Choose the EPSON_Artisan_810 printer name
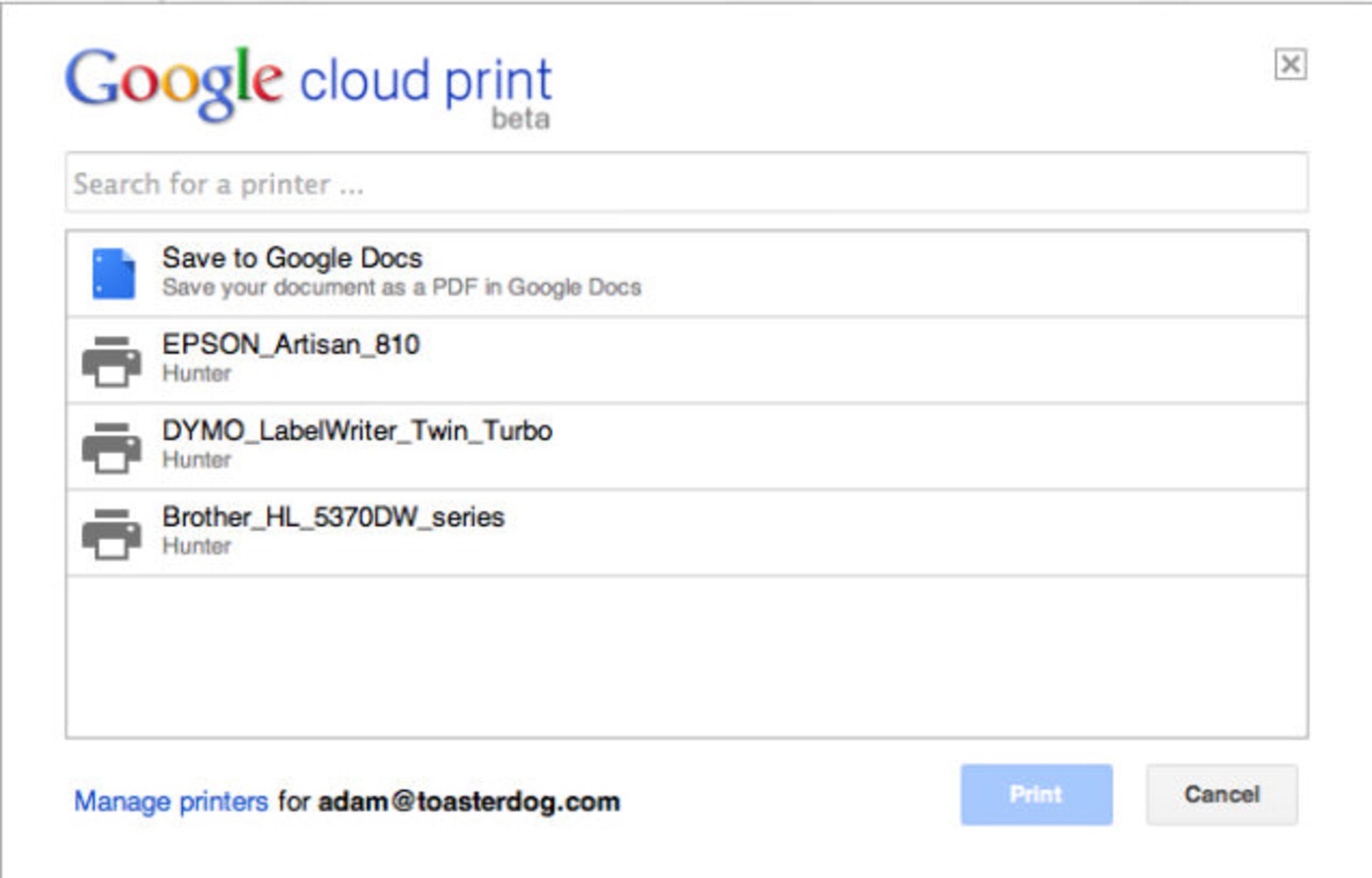This screenshot has height=878, width=1372. tap(291, 344)
